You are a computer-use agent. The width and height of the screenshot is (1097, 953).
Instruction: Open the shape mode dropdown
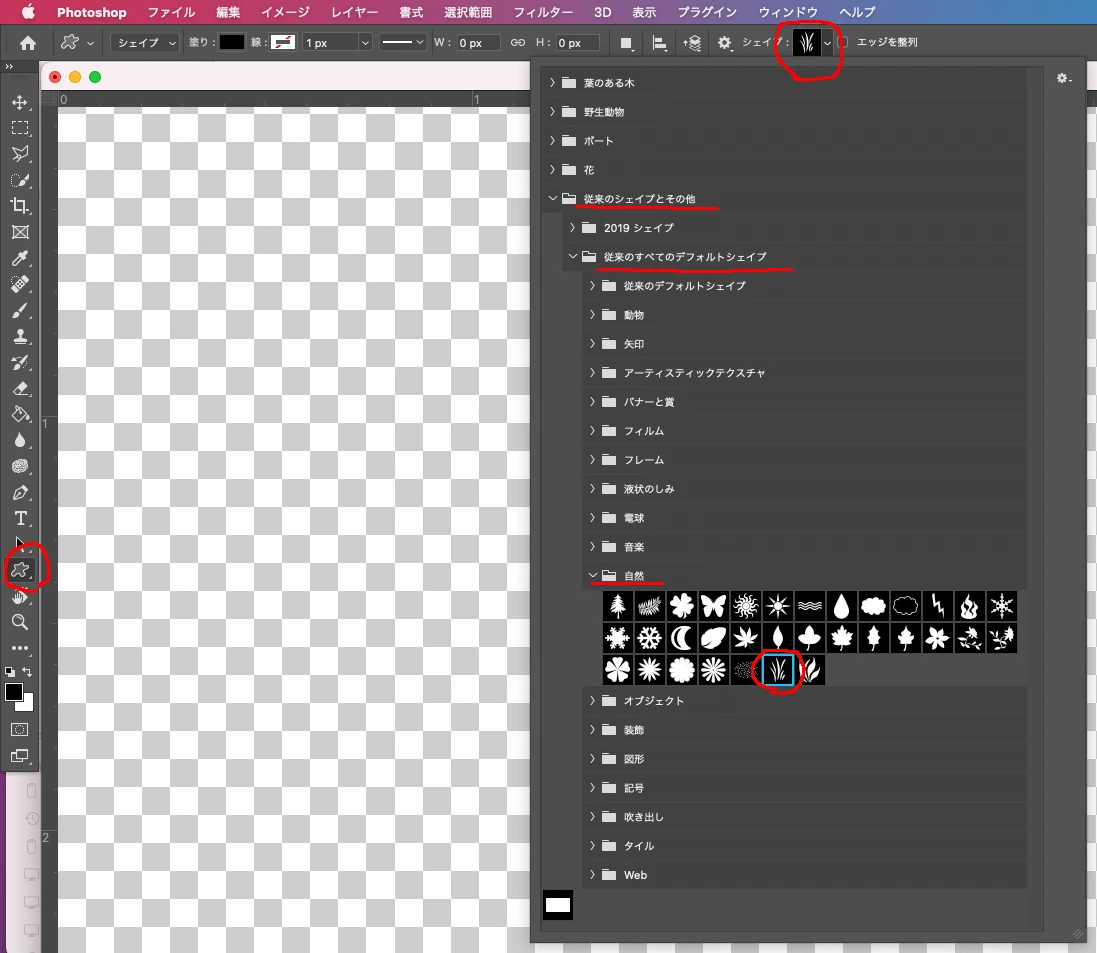coord(144,43)
